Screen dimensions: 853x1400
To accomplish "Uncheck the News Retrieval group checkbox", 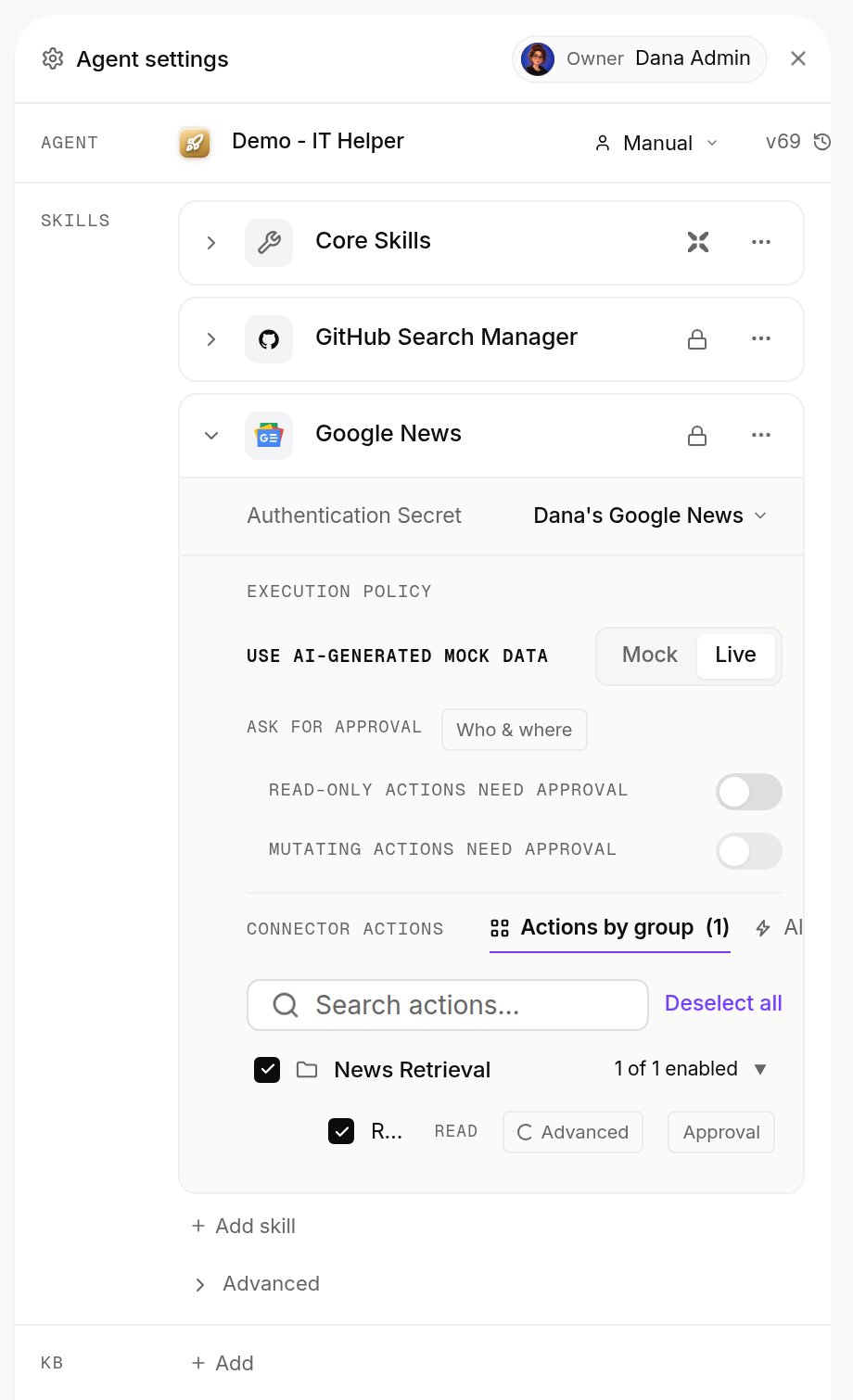I will [267, 1070].
